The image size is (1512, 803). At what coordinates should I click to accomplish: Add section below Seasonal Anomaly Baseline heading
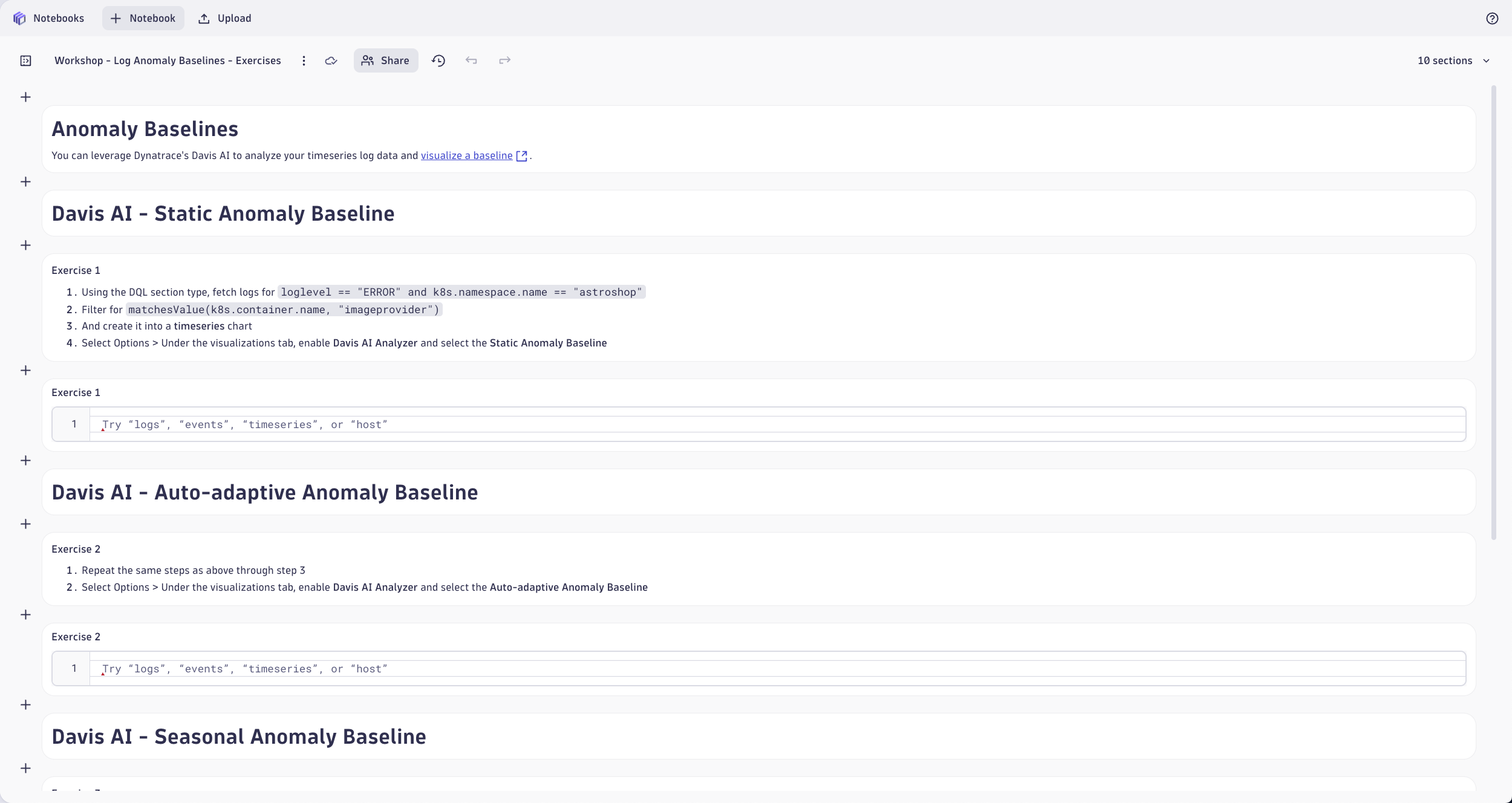[x=25, y=768]
